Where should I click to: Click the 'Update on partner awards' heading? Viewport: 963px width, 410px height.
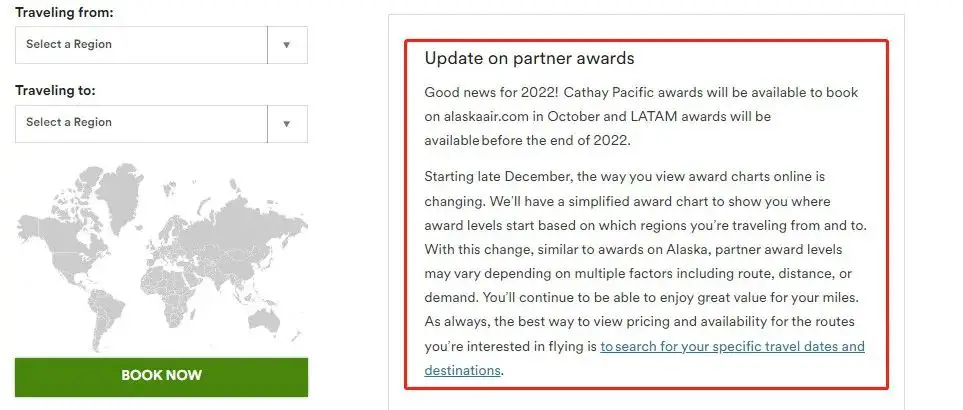(529, 58)
